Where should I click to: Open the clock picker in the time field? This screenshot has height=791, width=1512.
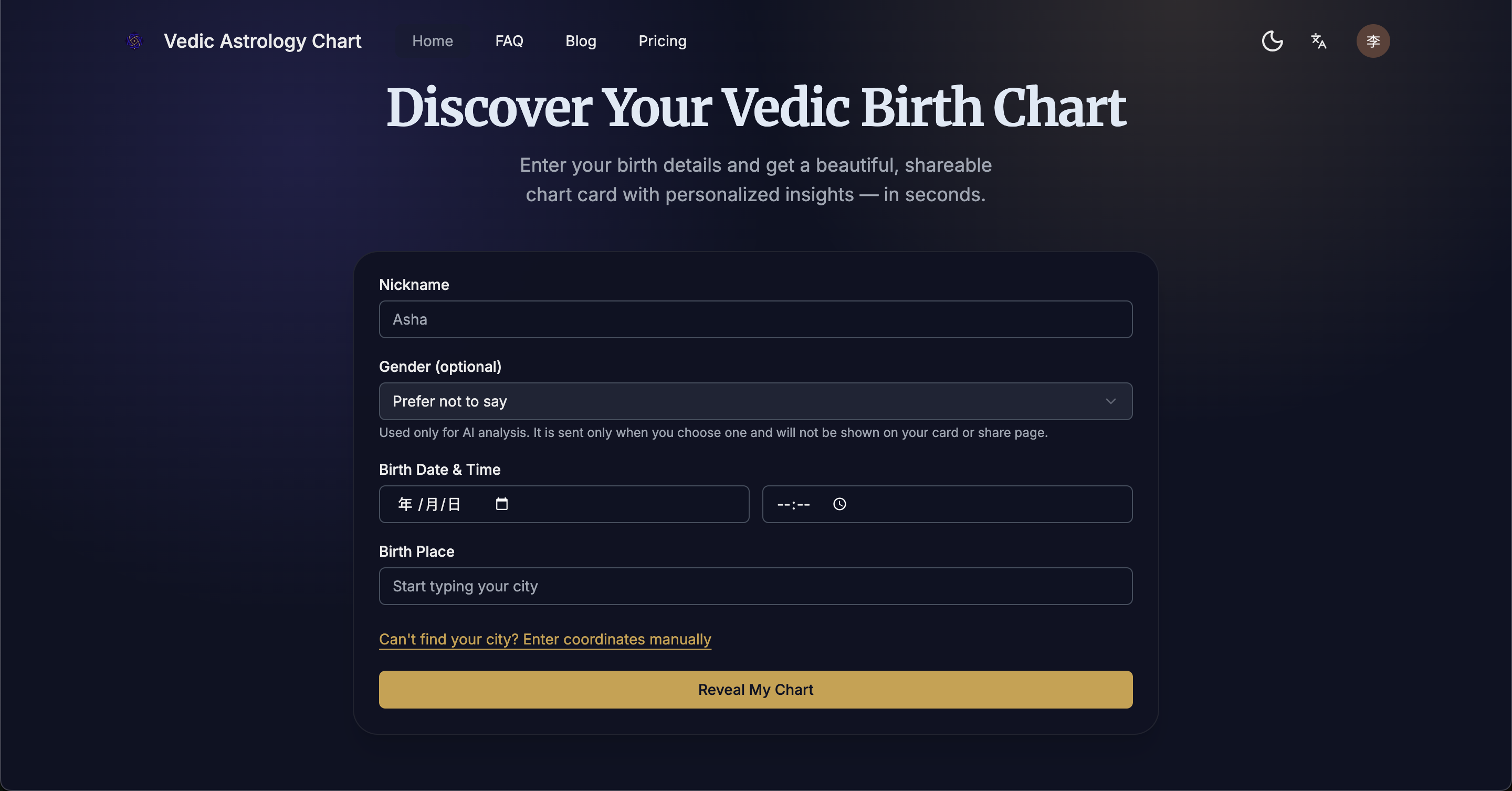point(839,504)
